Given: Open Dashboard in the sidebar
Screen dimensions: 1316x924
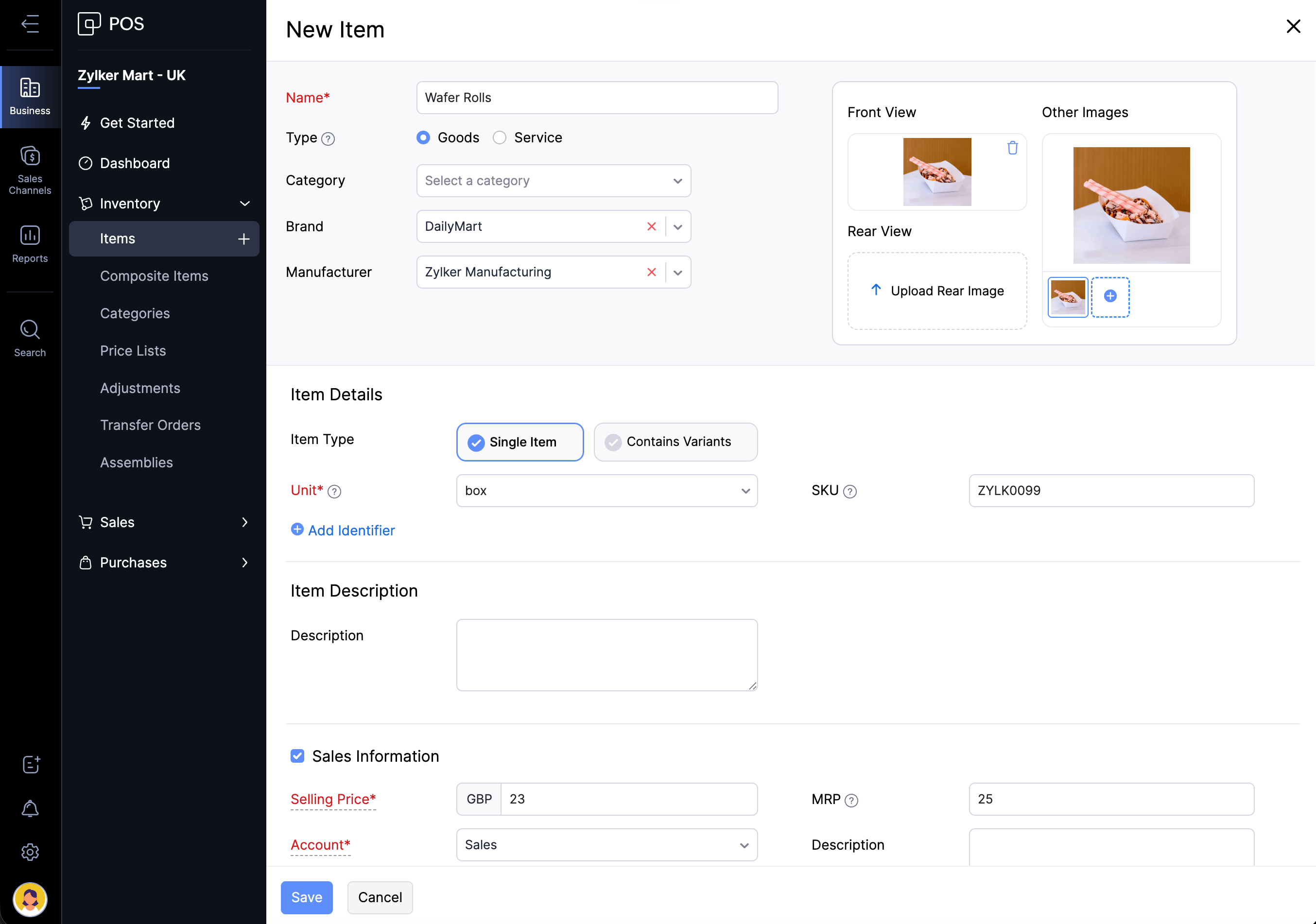Looking at the screenshot, I should point(135,163).
